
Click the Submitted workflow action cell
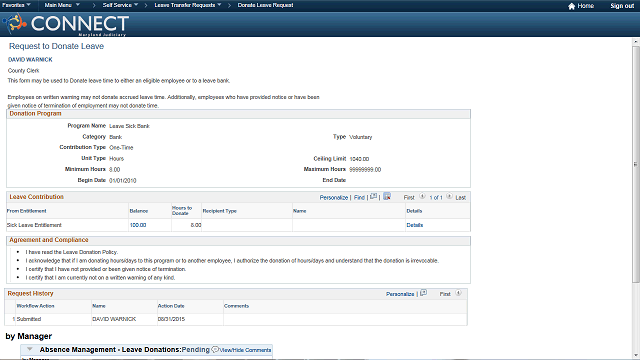coord(29,319)
